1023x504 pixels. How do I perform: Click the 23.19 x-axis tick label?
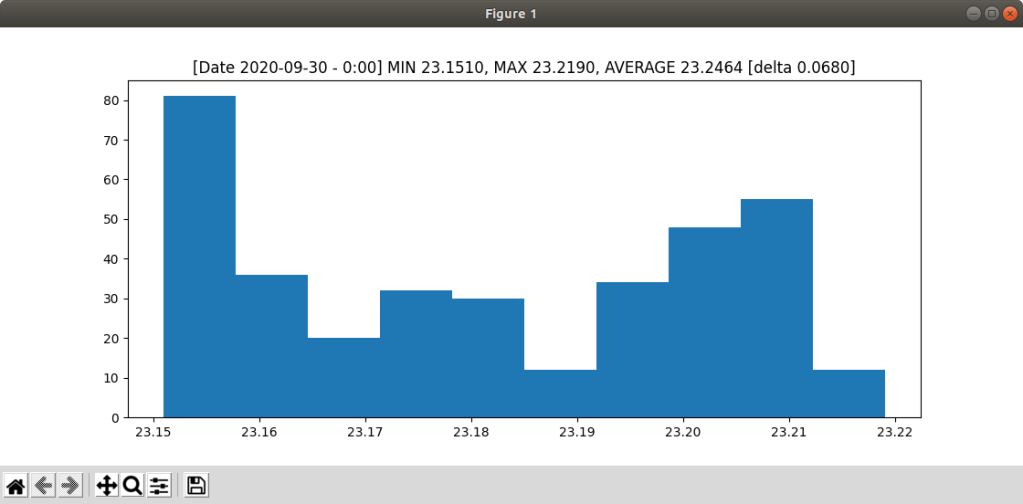pyautogui.click(x=576, y=433)
